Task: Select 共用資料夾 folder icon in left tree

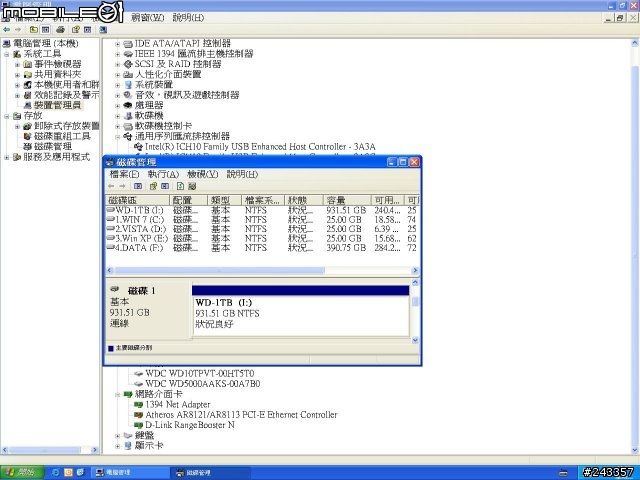Action: (27, 74)
